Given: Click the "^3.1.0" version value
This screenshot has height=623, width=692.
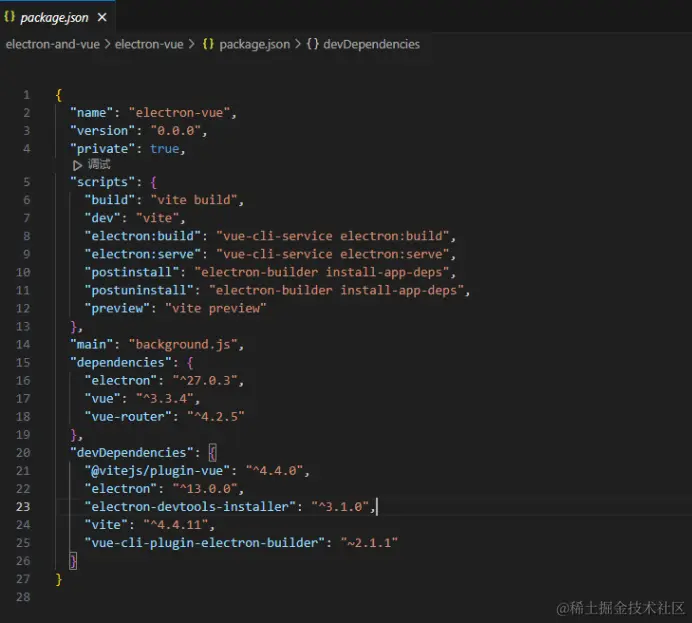Looking at the screenshot, I should click(340, 507).
